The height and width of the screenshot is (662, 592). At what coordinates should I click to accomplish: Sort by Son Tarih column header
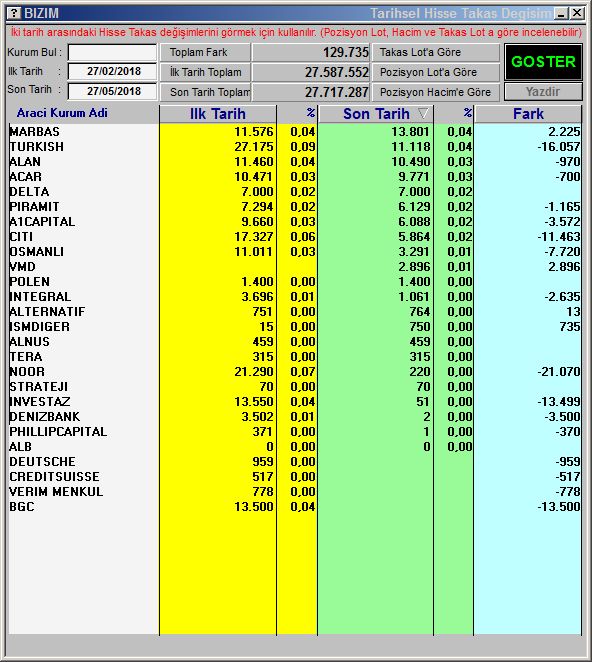pos(376,114)
